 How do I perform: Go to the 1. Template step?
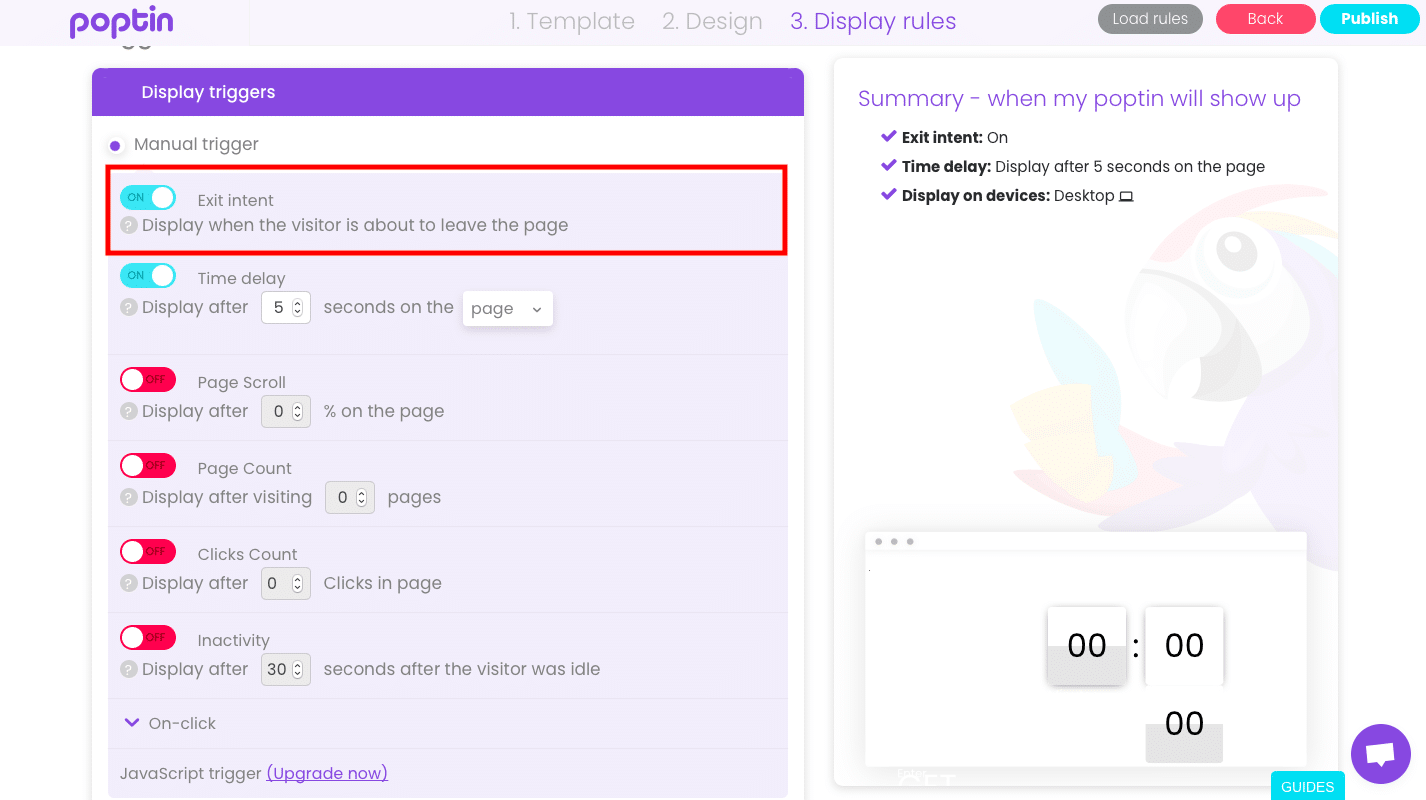point(572,21)
